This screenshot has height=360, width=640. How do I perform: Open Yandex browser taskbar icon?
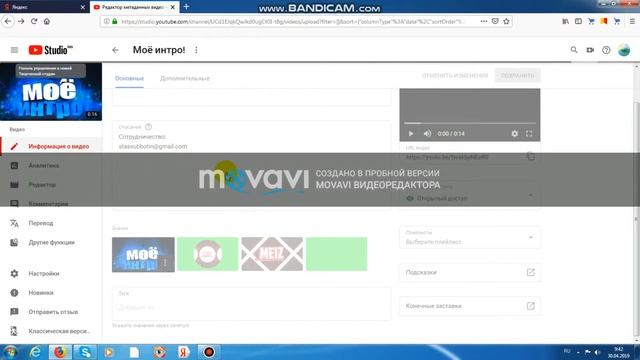tap(184, 352)
